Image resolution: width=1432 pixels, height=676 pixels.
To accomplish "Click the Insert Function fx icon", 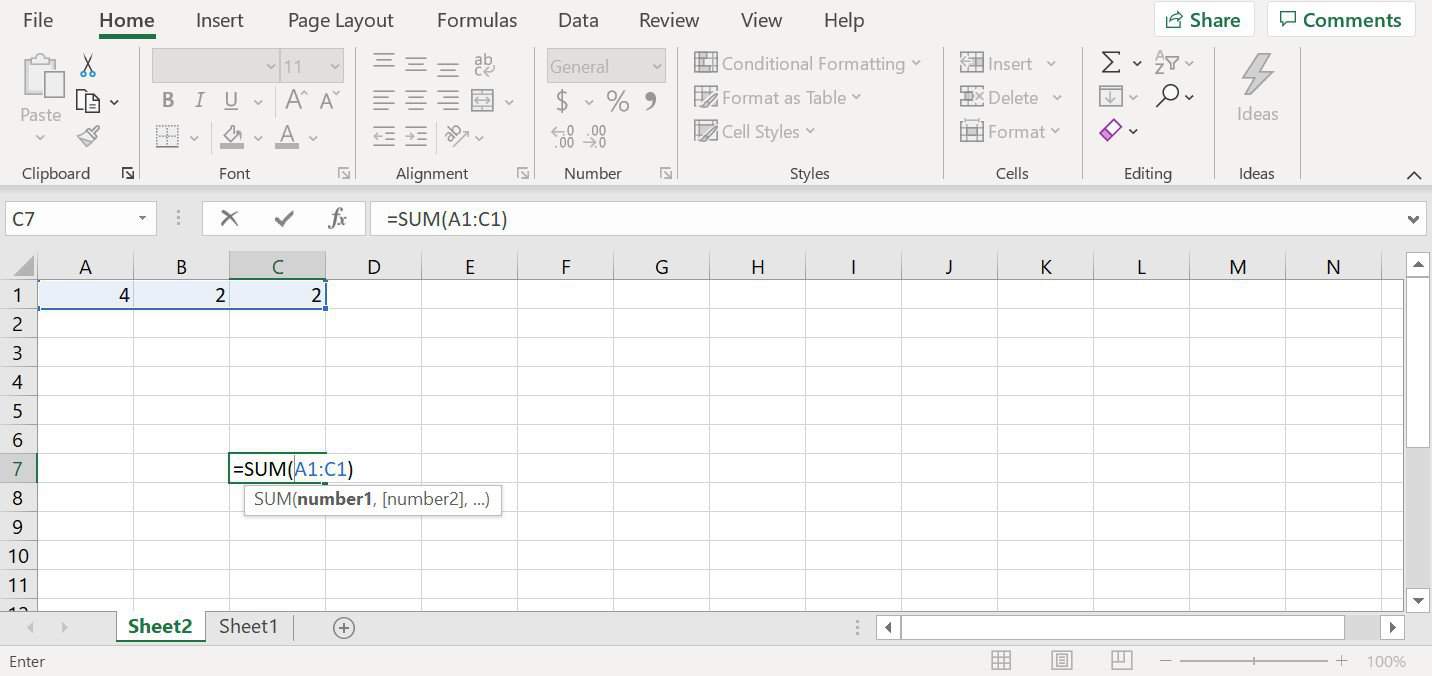I will 337,218.
